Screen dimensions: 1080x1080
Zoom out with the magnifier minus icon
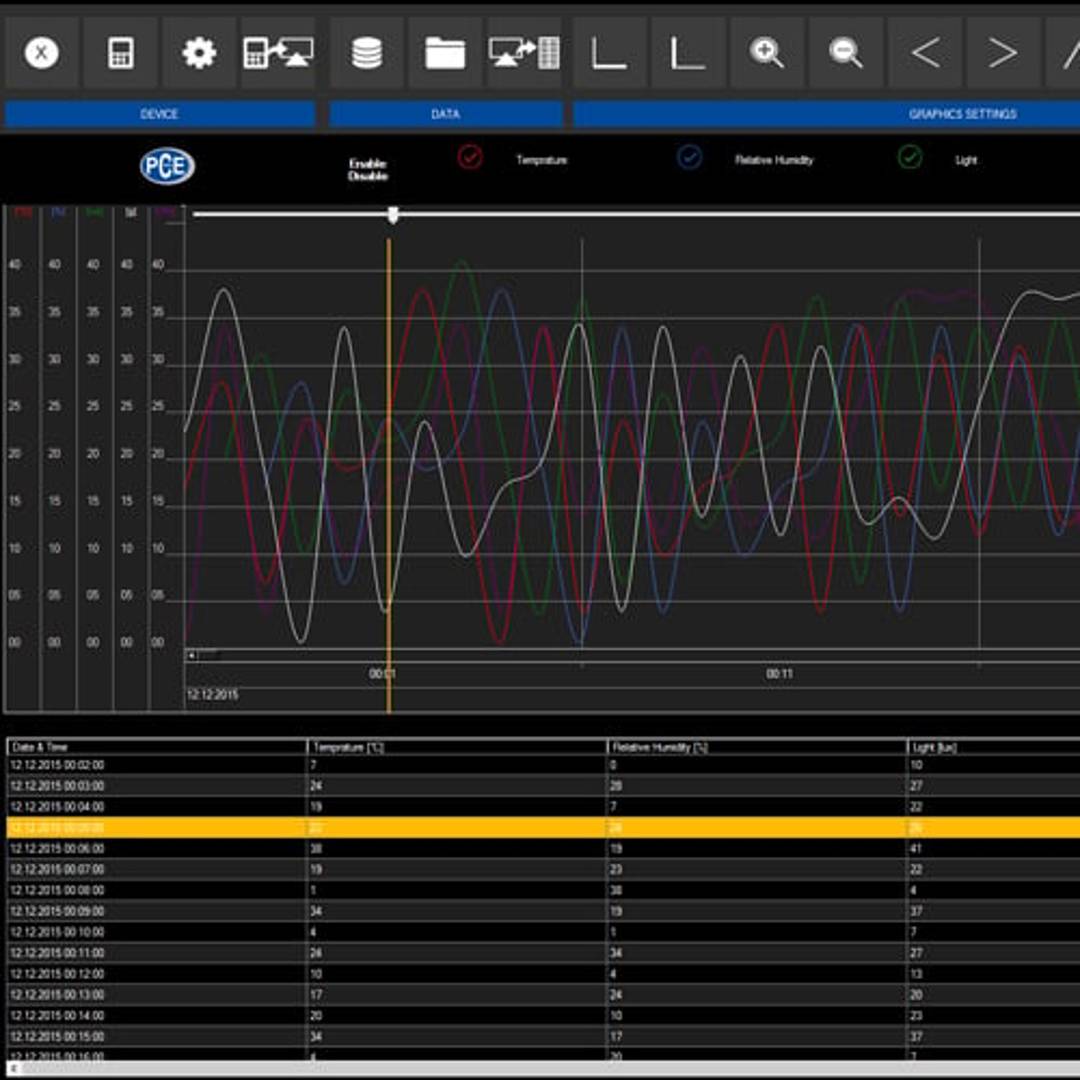pyautogui.click(x=846, y=53)
